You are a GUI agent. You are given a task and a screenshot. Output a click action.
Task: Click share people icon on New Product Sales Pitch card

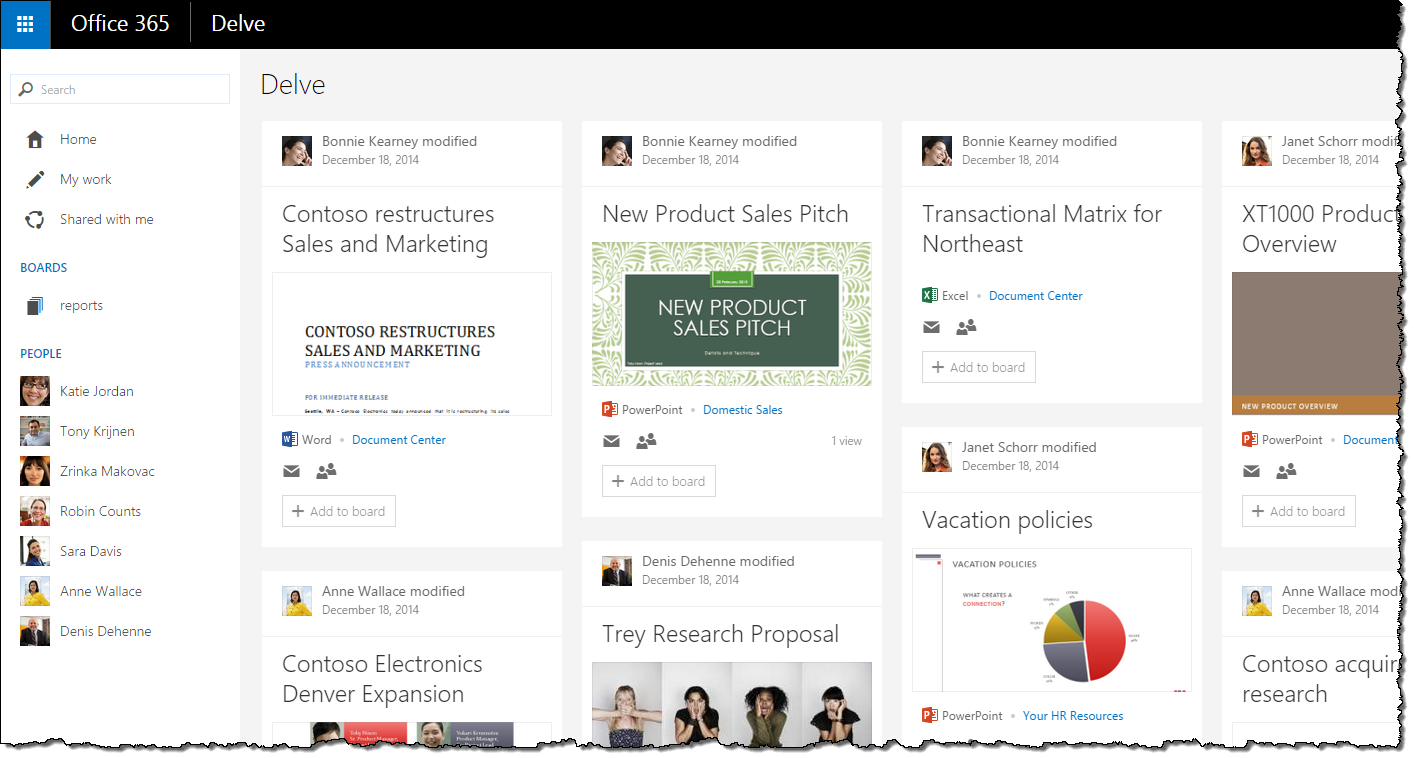[x=646, y=441]
